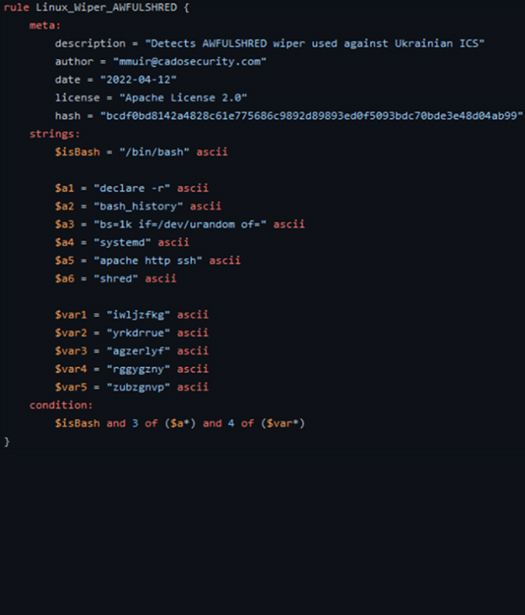Click the "systemd" string
The image size is (525, 615).
pyautogui.click(x=122, y=242)
